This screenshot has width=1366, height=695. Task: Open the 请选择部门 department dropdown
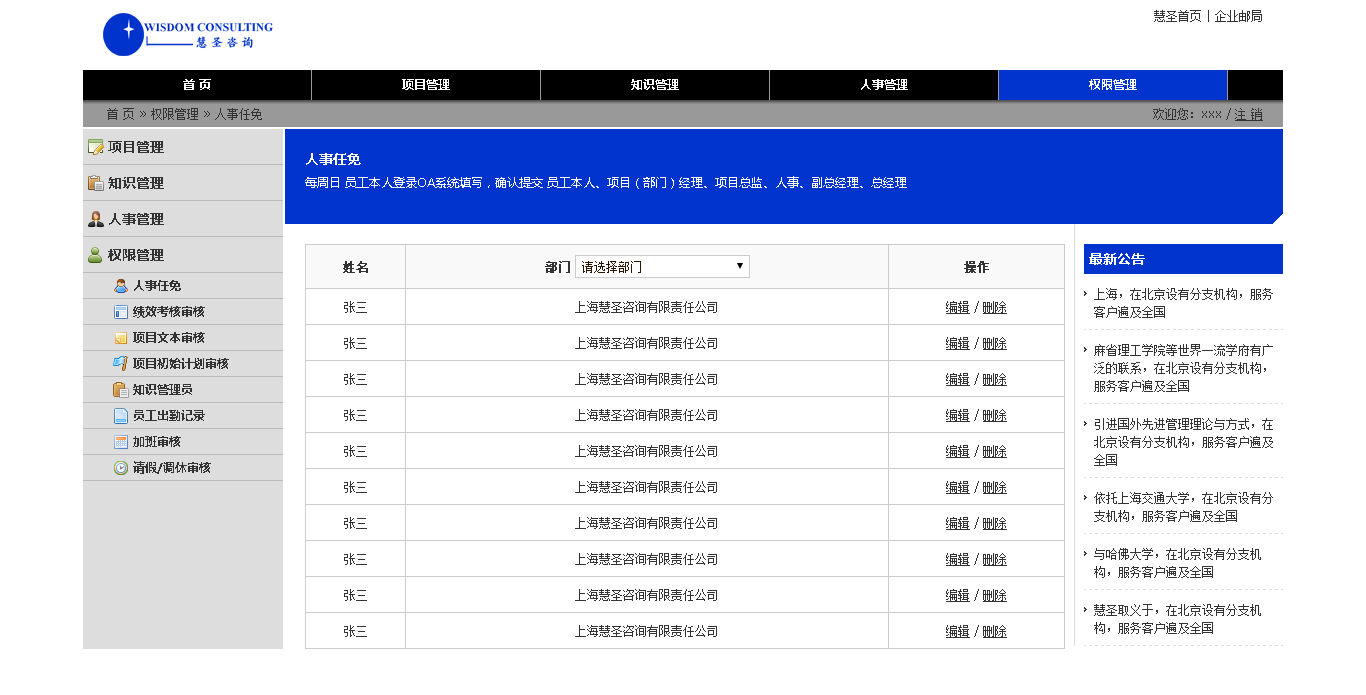pos(662,267)
